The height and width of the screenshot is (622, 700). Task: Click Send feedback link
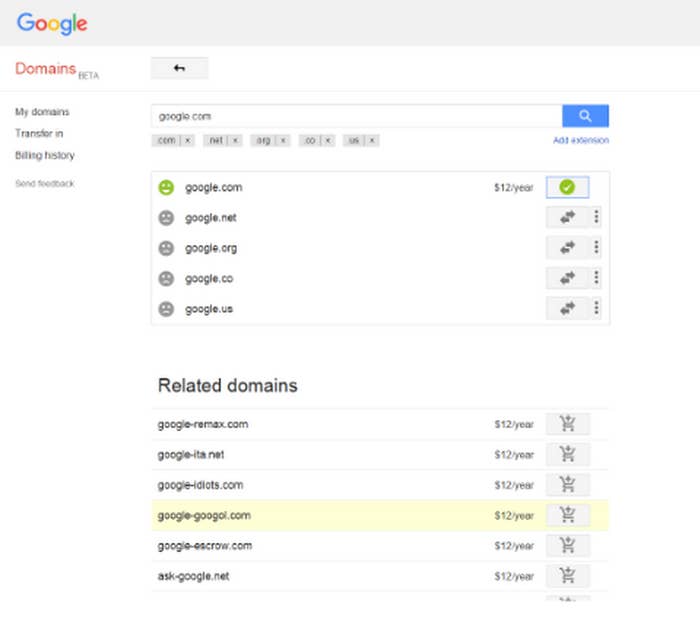coord(45,184)
